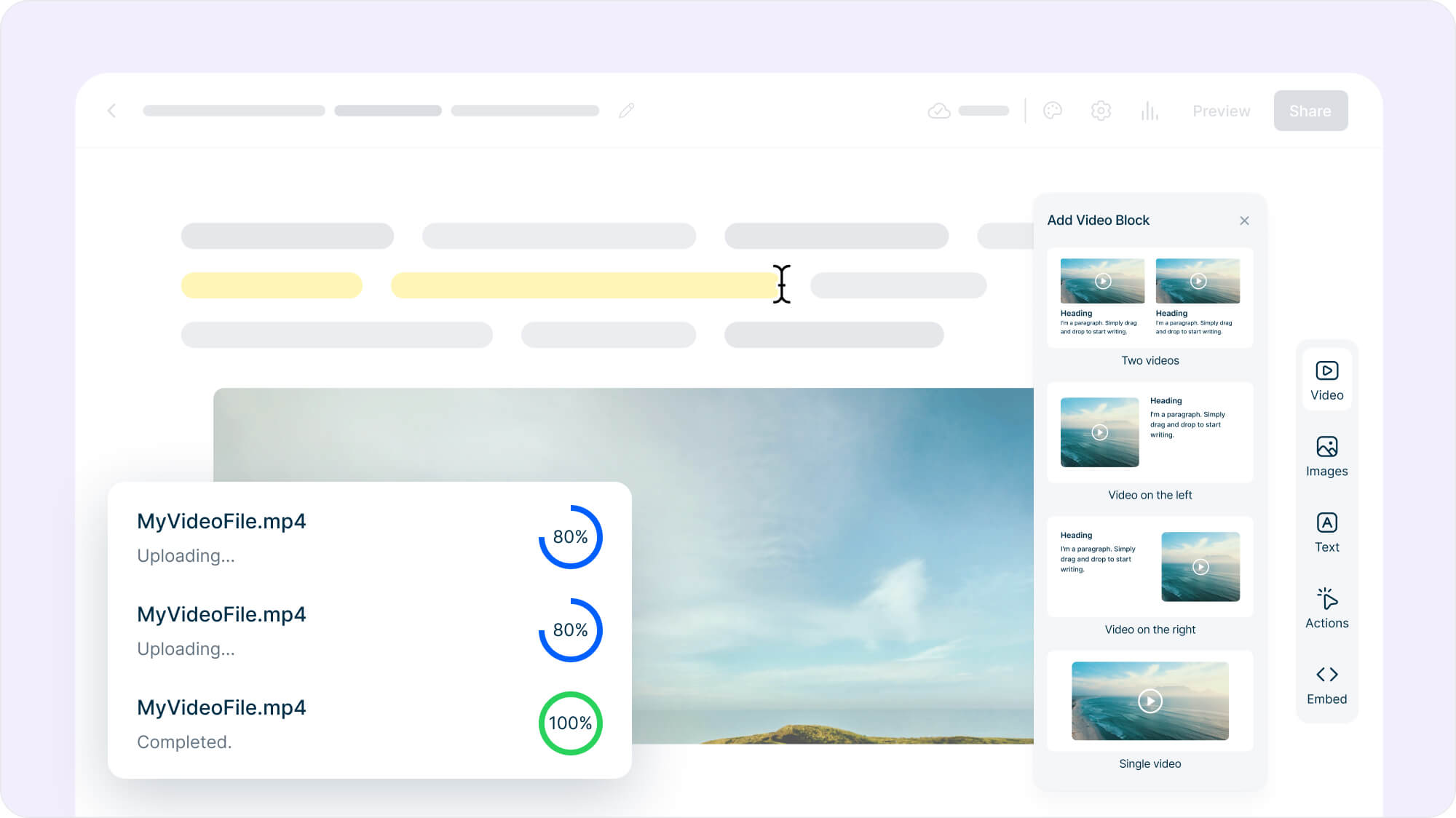
Task: Open the theme palette icon
Action: coord(1053,111)
